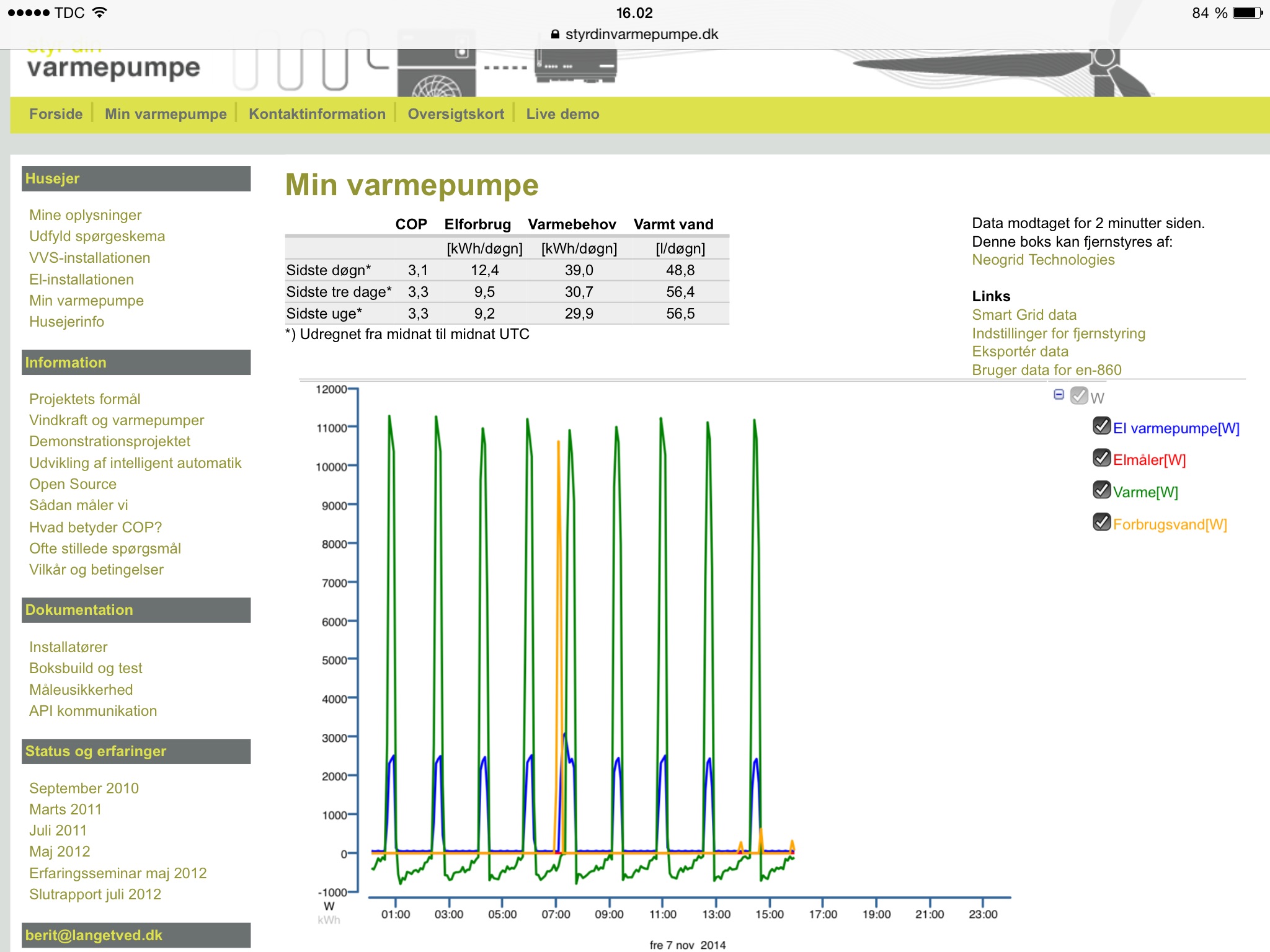Image resolution: width=1270 pixels, height=952 pixels.
Task: Open Min varmepumpe sidebar link
Action: (86, 301)
